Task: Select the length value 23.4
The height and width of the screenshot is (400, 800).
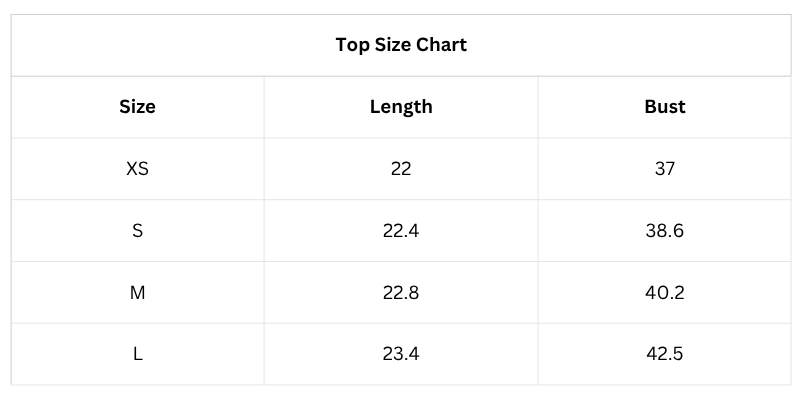Action: 401,354
